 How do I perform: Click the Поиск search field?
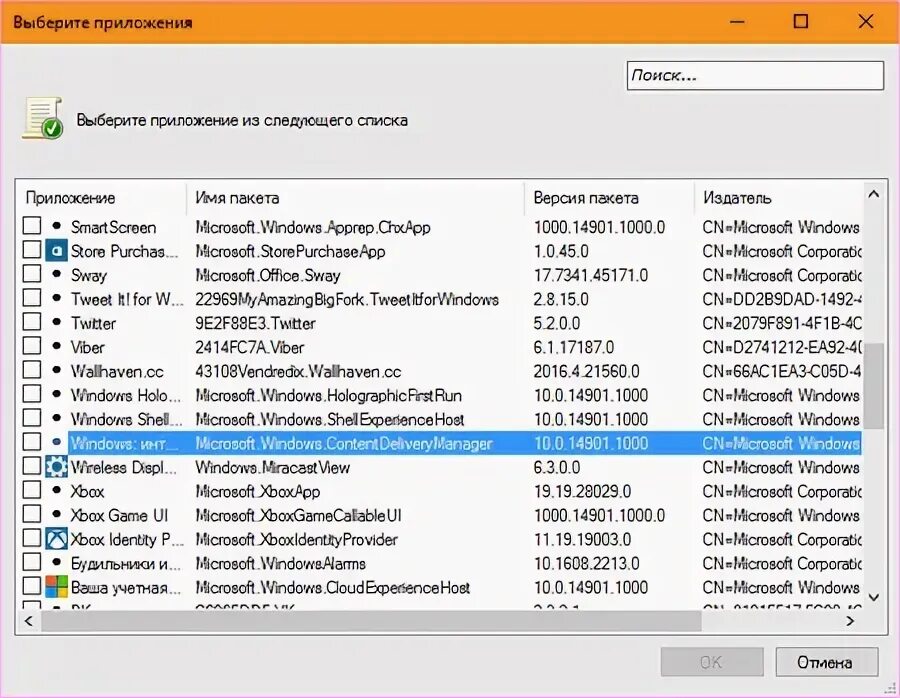click(x=755, y=75)
